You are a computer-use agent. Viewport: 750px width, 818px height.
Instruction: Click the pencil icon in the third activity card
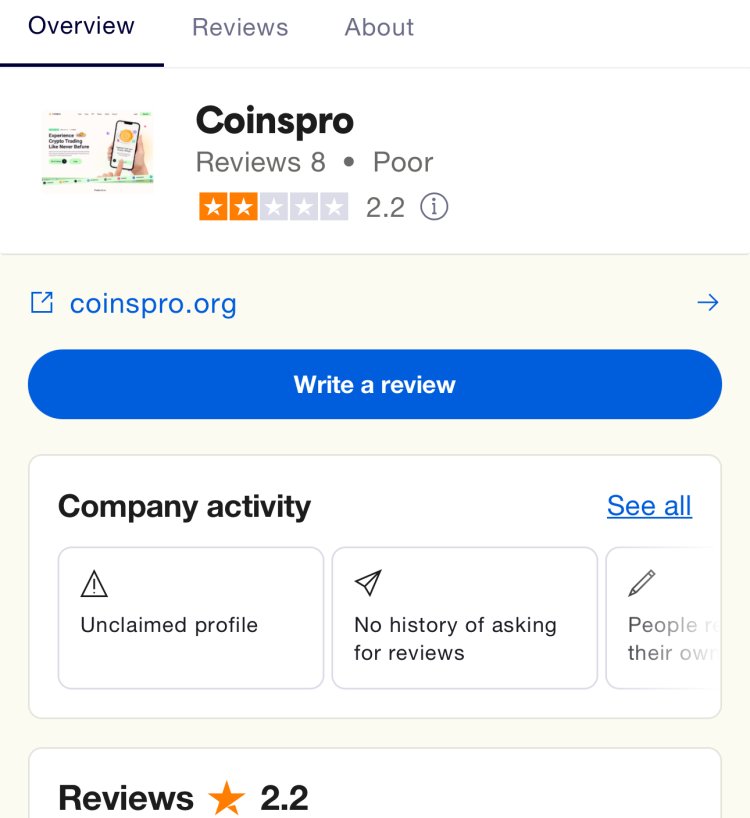(642, 583)
